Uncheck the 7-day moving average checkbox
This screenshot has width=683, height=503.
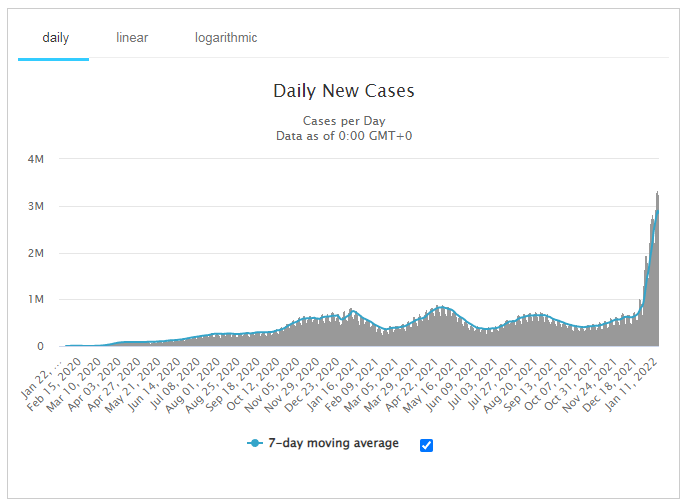427,445
